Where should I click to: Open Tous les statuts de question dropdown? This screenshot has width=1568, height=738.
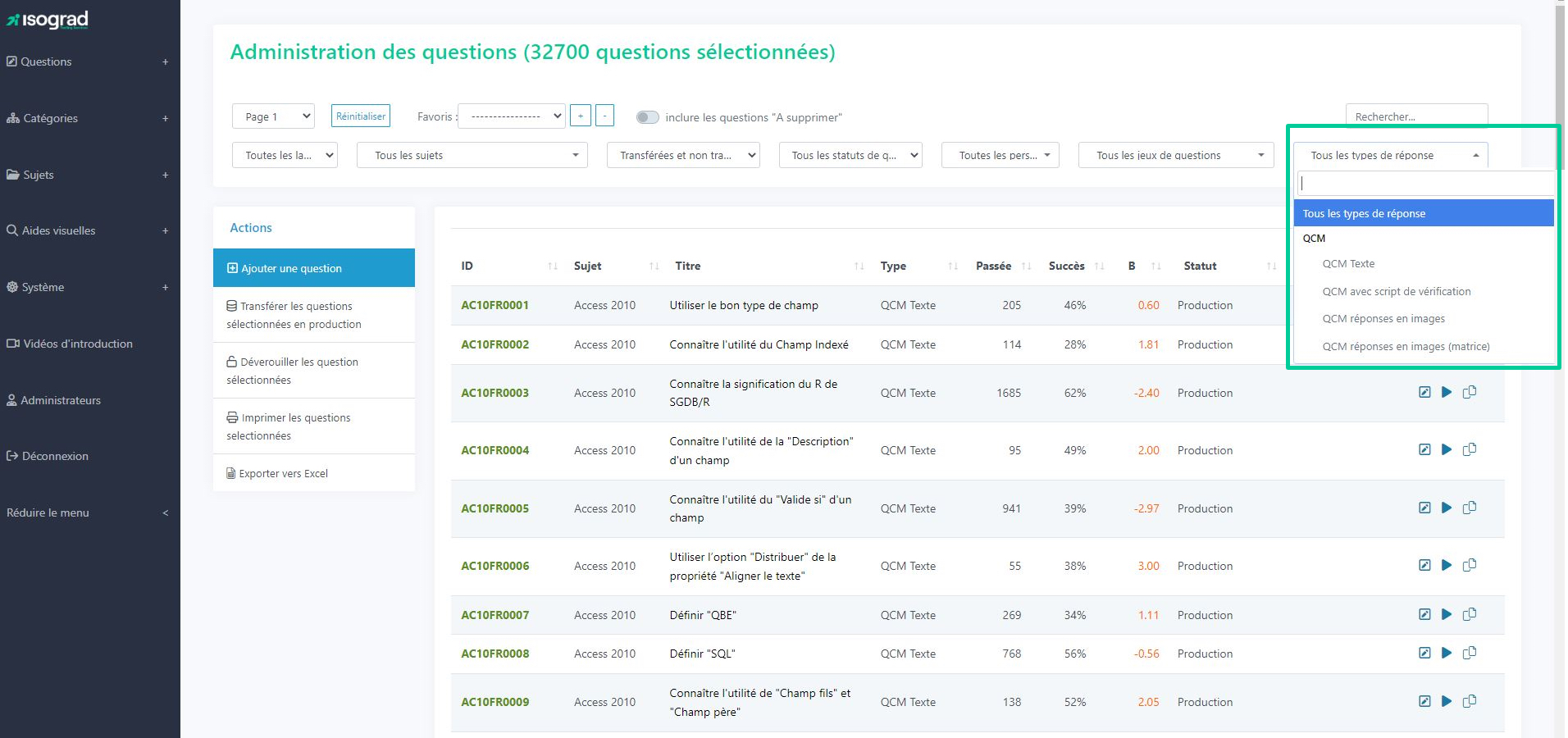pyautogui.click(x=850, y=155)
